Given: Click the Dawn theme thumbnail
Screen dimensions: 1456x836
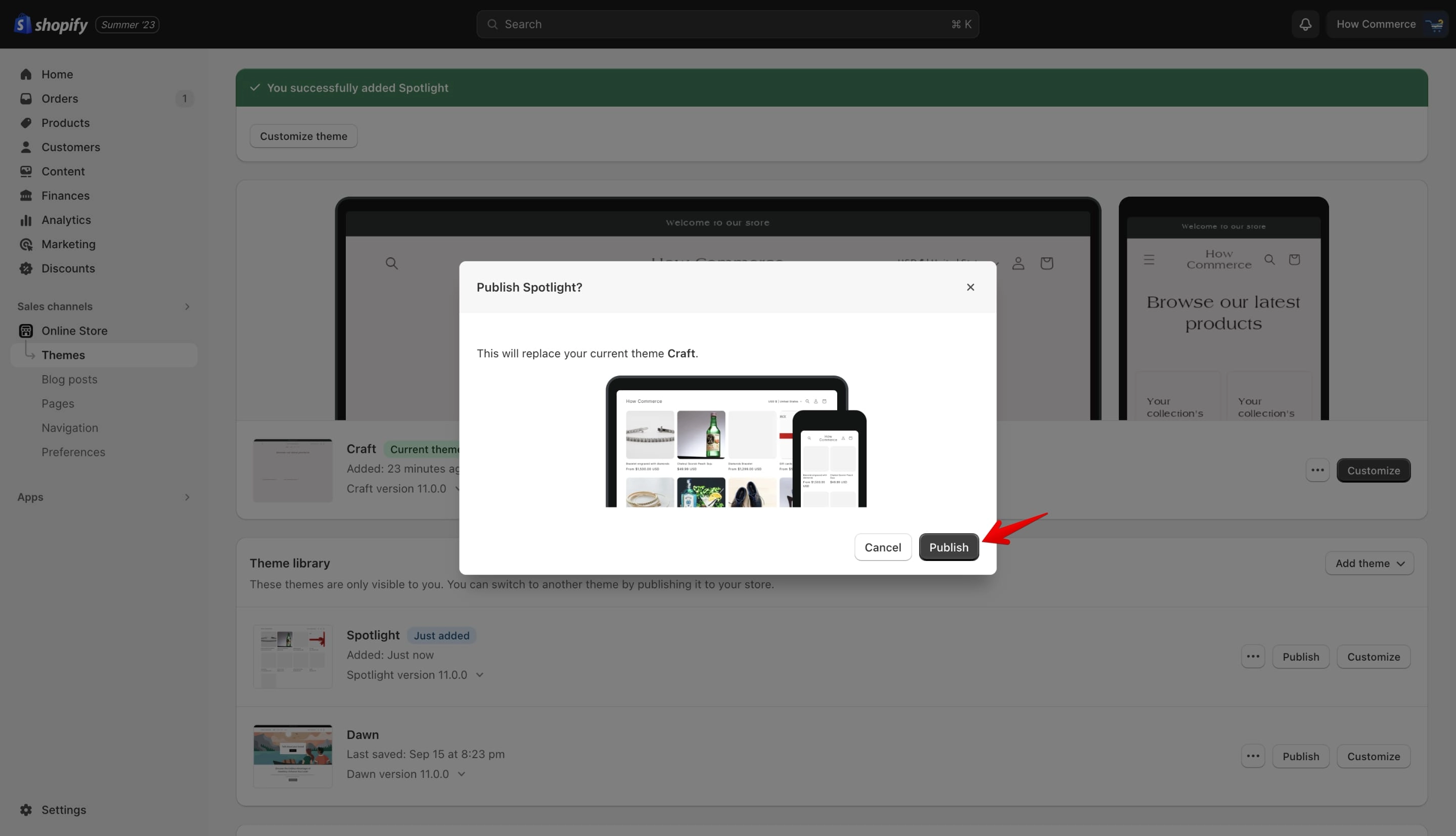Looking at the screenshot, I should (x=293, y=756).
